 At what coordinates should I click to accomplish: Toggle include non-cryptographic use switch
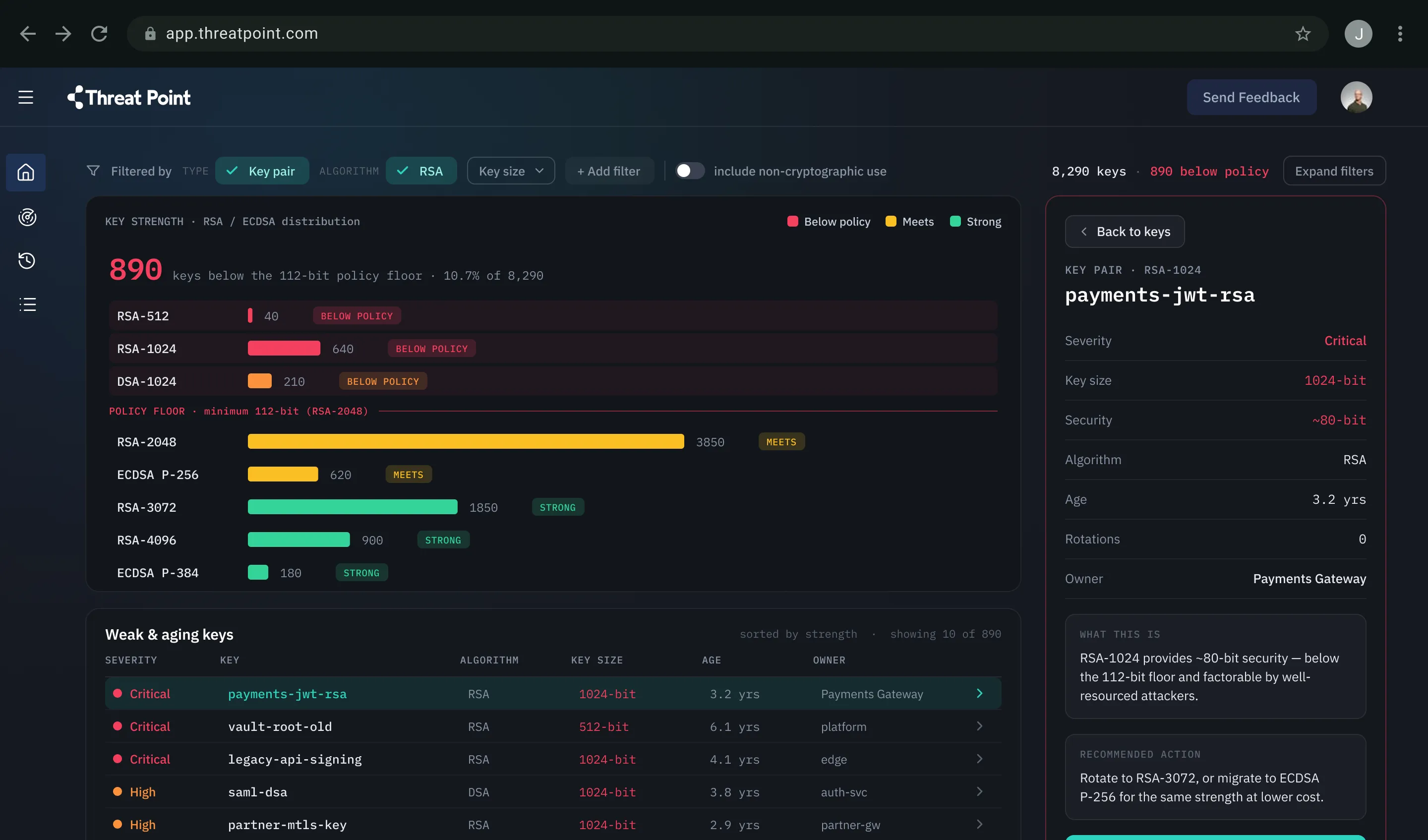point(689,171)
